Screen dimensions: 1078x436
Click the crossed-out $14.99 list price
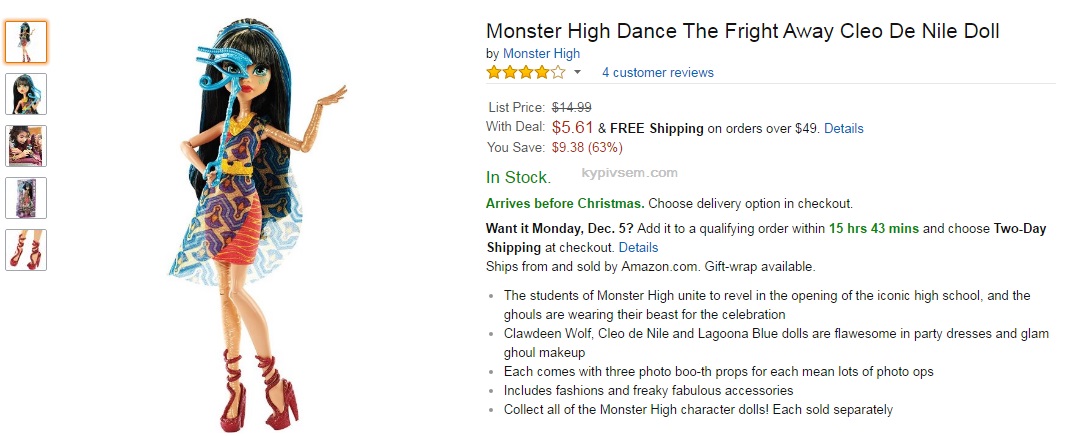click(x=572, y=108)
